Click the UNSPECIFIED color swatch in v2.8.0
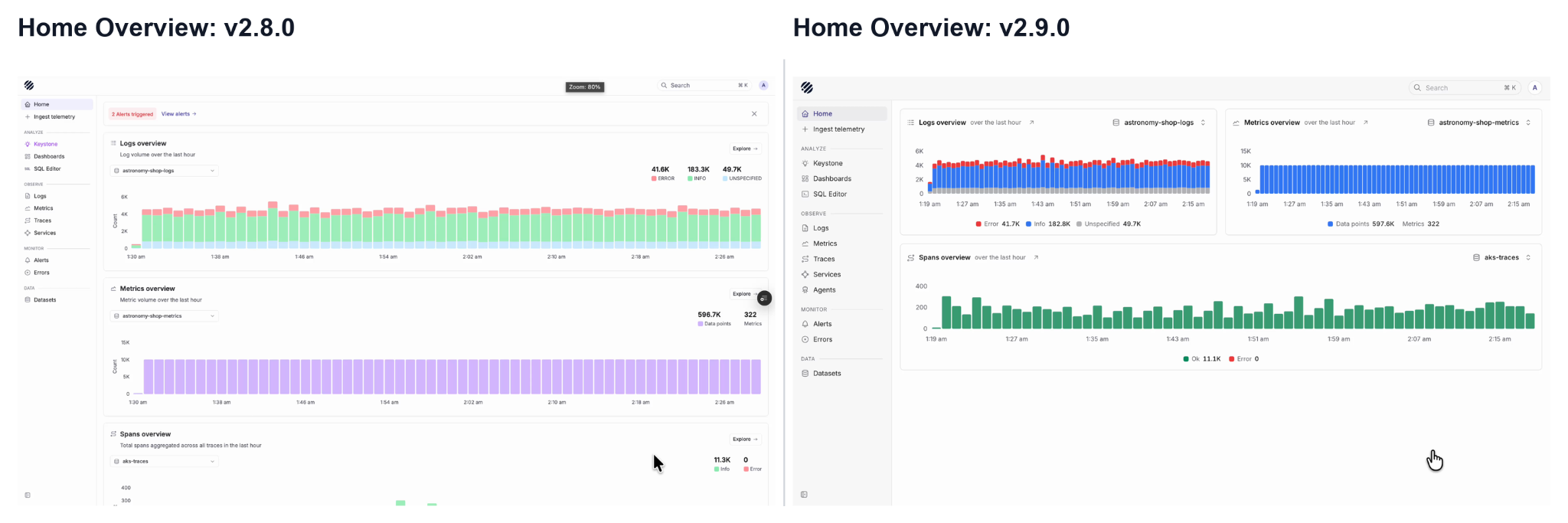1568x523 pixels. coord(725,178)
